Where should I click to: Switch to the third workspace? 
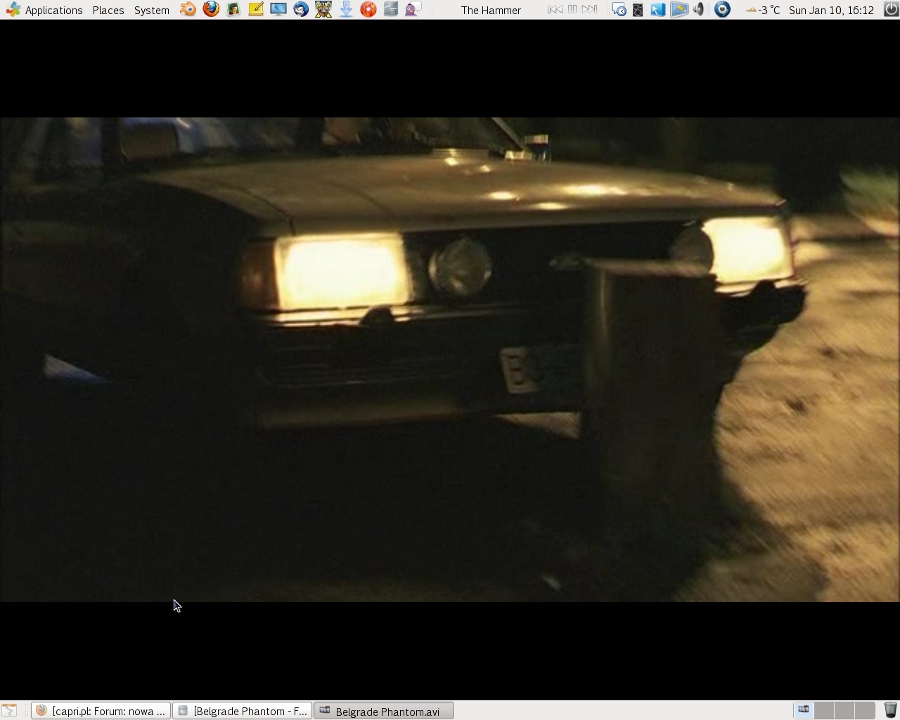pos(845,710)
